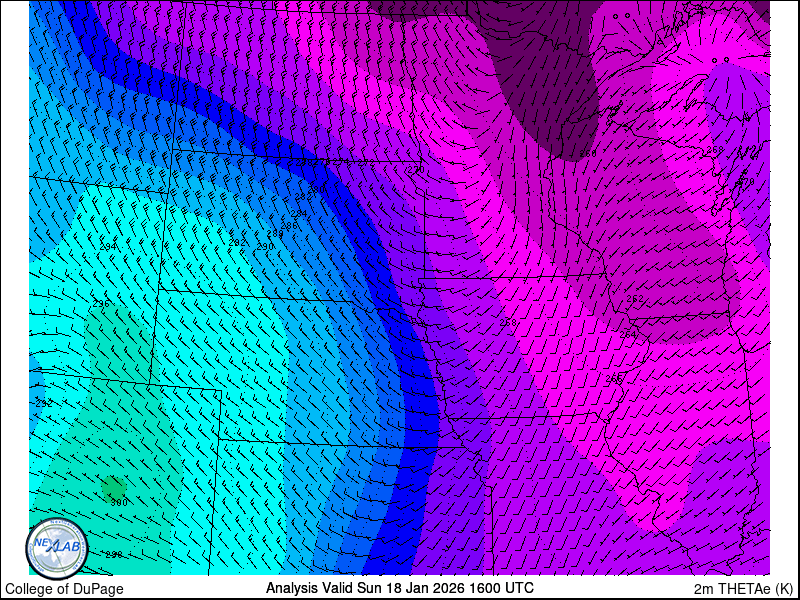Click the 298 contour label
This screenshot has height=600, width=800.
point(114,555)
